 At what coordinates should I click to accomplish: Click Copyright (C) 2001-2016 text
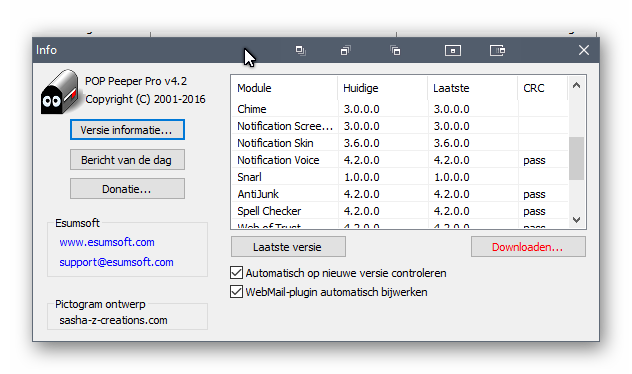tap(145, 99)
